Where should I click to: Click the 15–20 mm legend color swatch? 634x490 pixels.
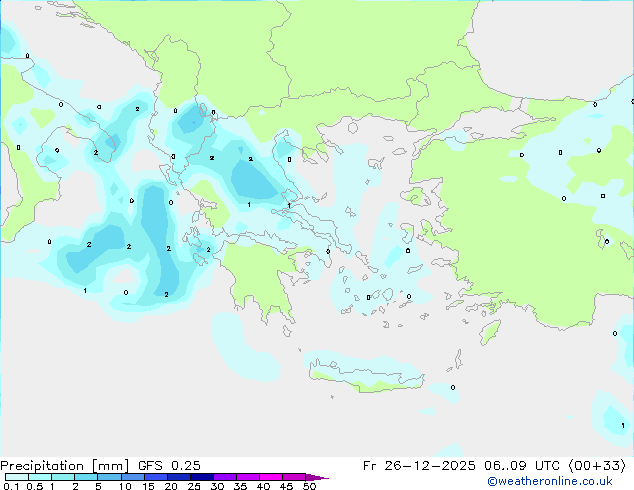click(x=155, y=477)
